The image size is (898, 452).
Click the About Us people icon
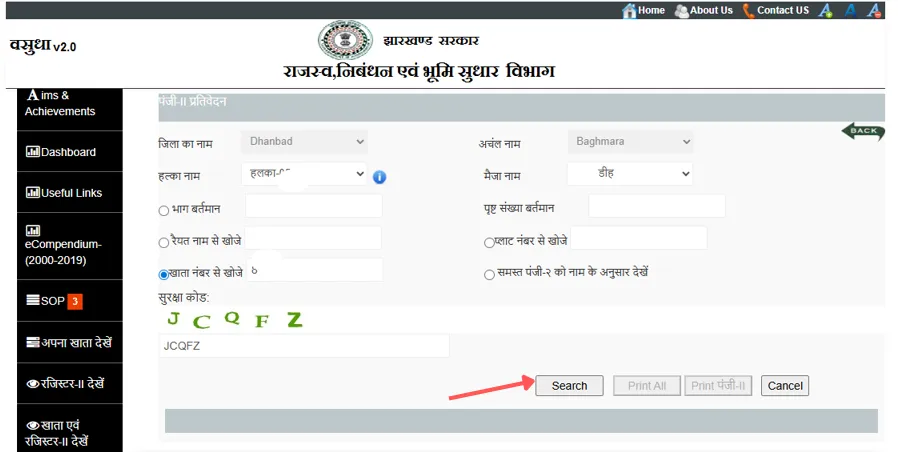[x=682, y=11]
